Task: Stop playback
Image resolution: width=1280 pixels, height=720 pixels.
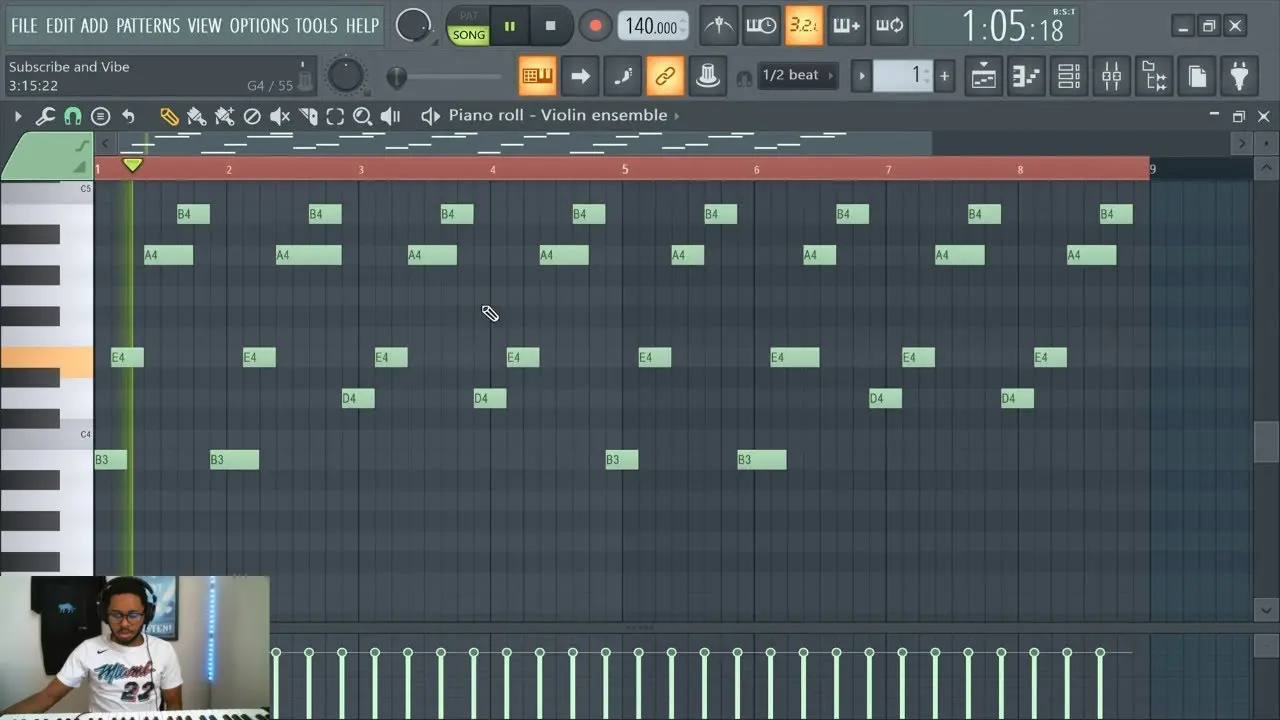Action: click(x=550, y=26)
